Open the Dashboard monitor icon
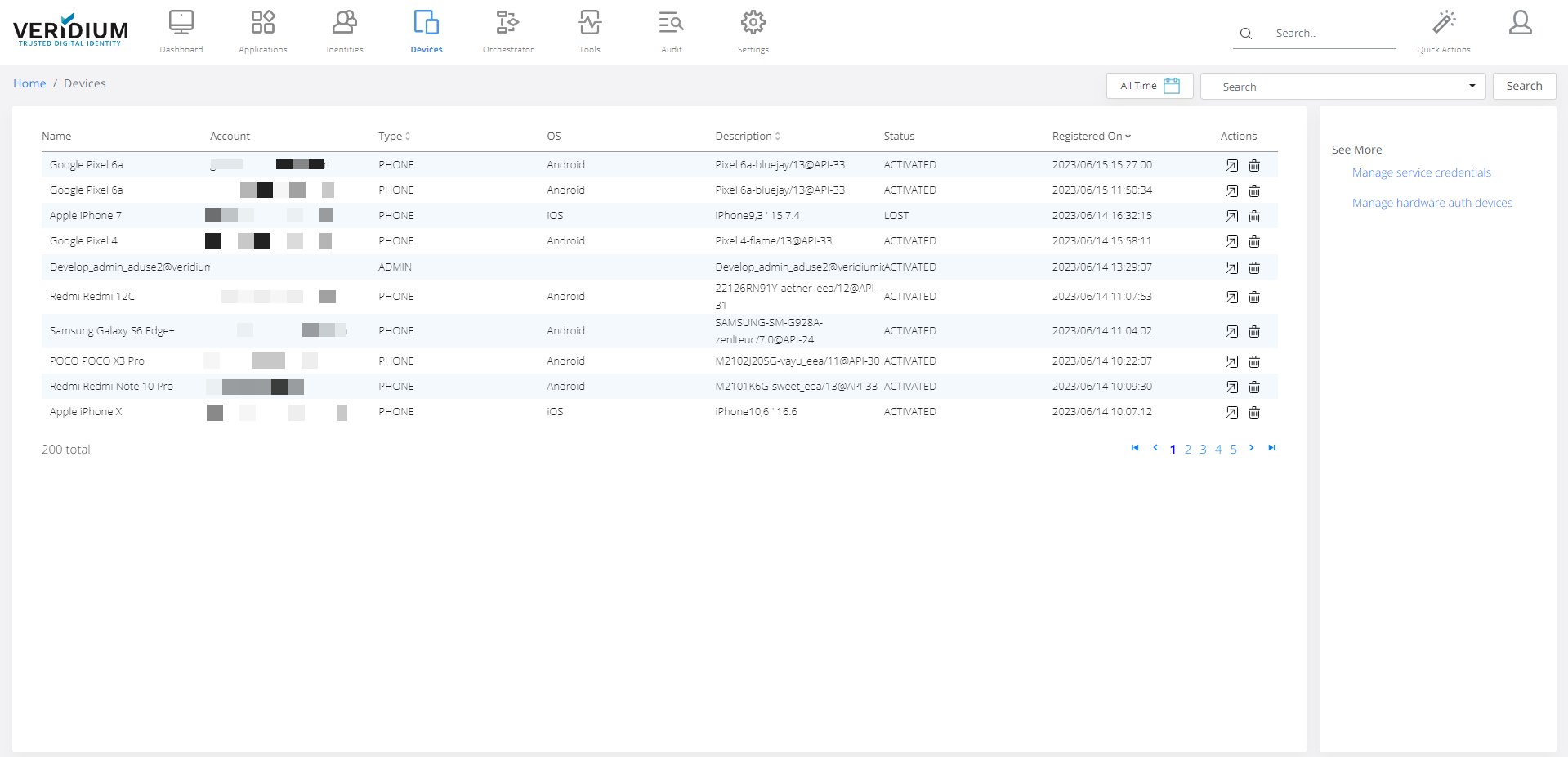 click(x=181, y=23)
